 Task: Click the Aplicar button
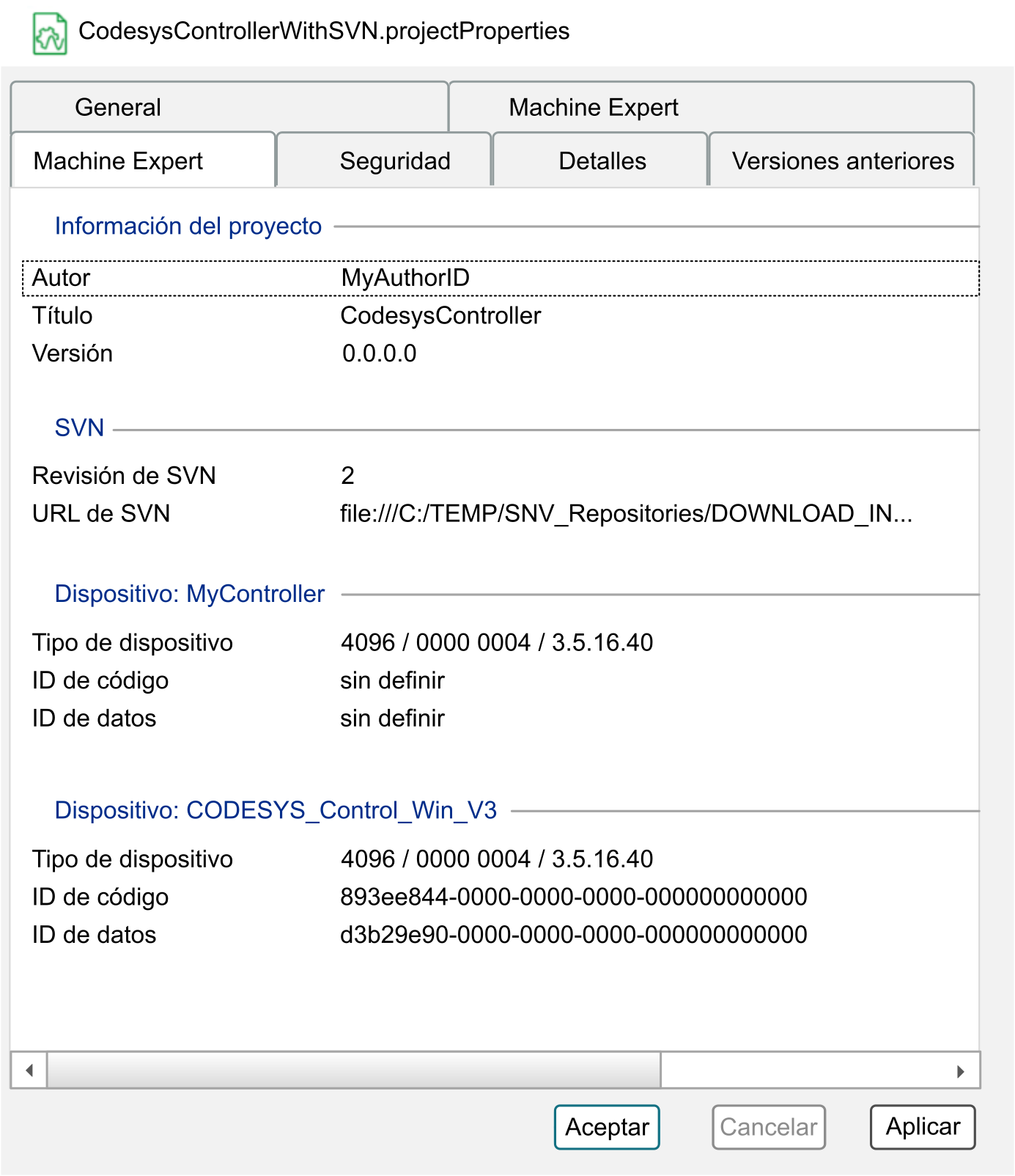[x=923, y=1127]
